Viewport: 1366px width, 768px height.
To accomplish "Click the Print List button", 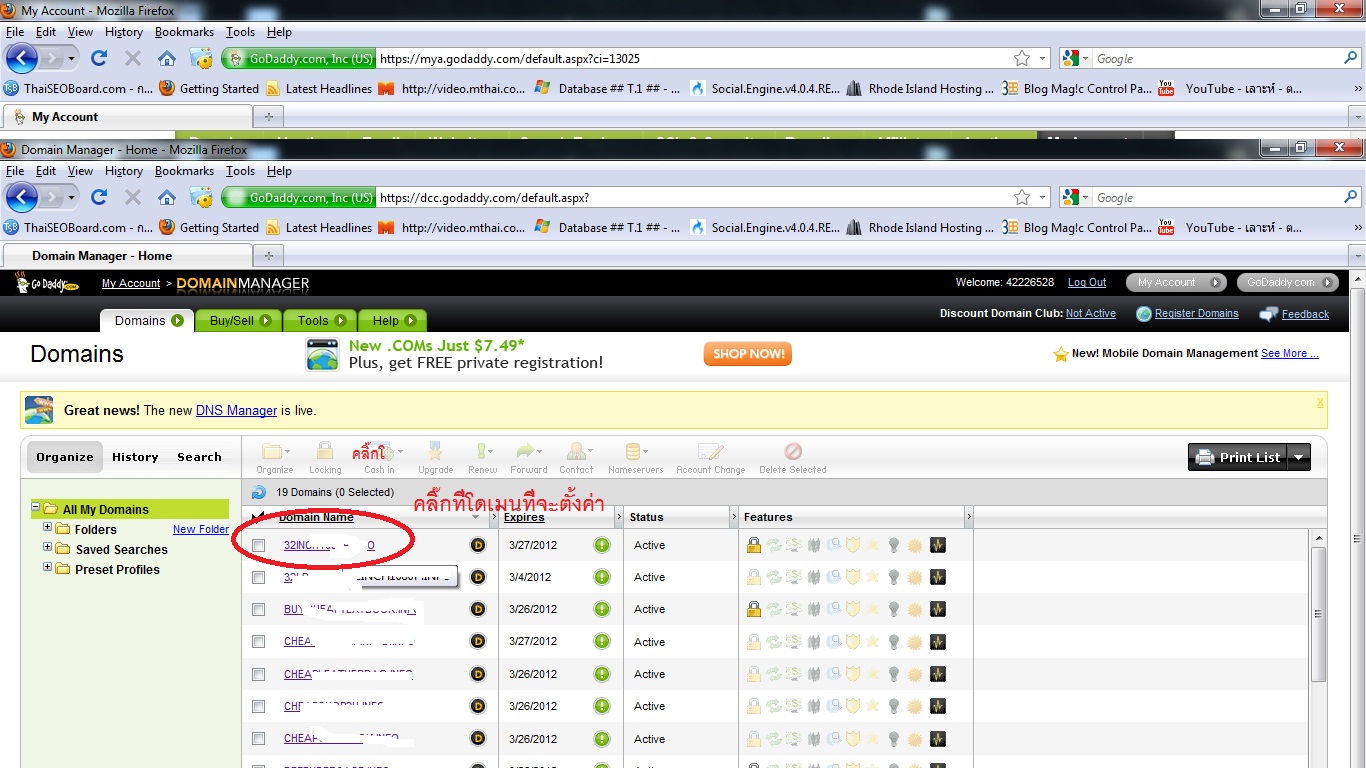I will pos(1237,457).
